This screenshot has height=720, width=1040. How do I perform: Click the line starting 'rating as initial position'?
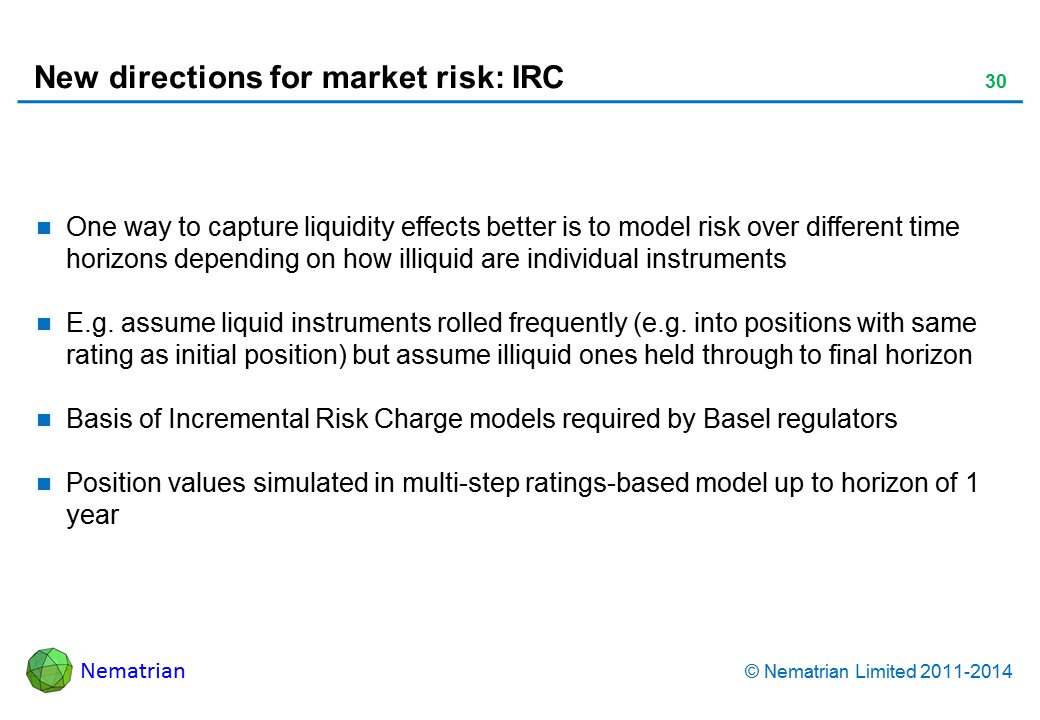point(518,356)
